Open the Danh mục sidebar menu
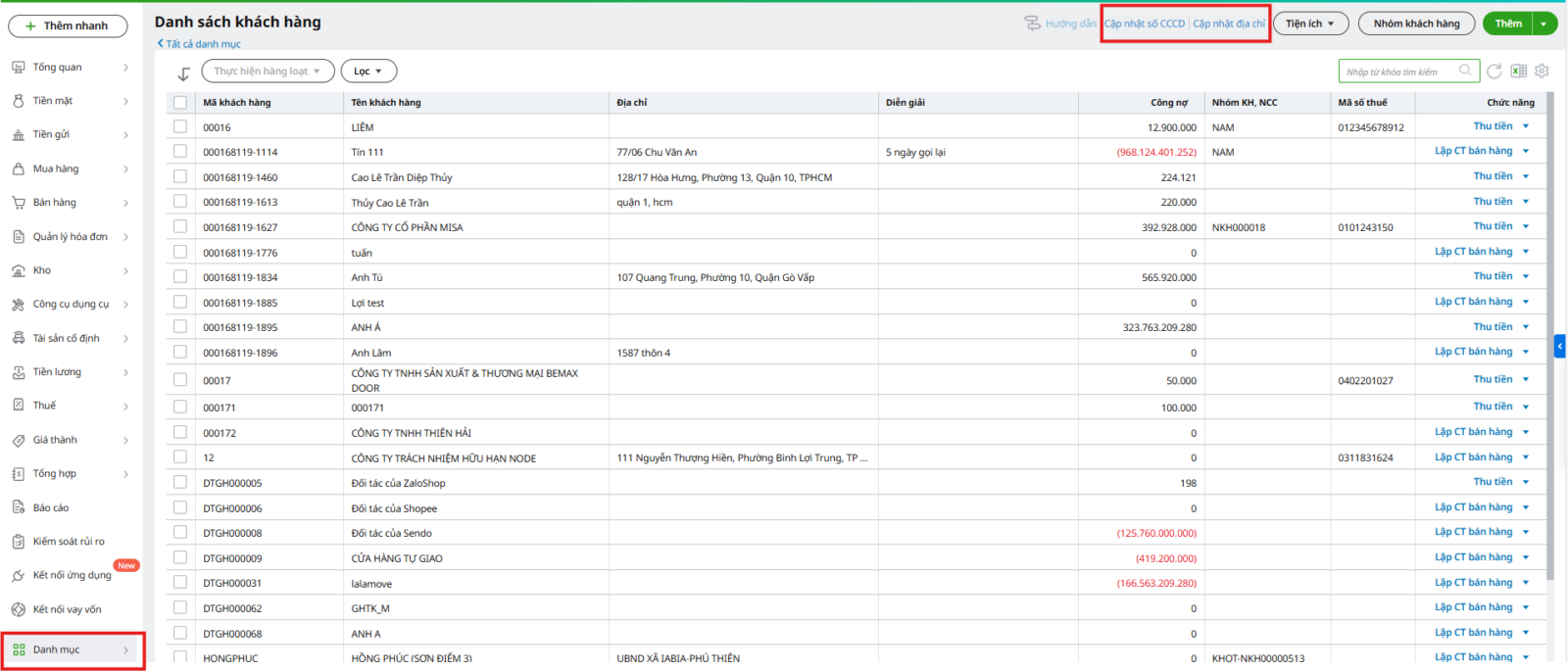This screenshot has width=1568, height=671. (x=72, y=649)
